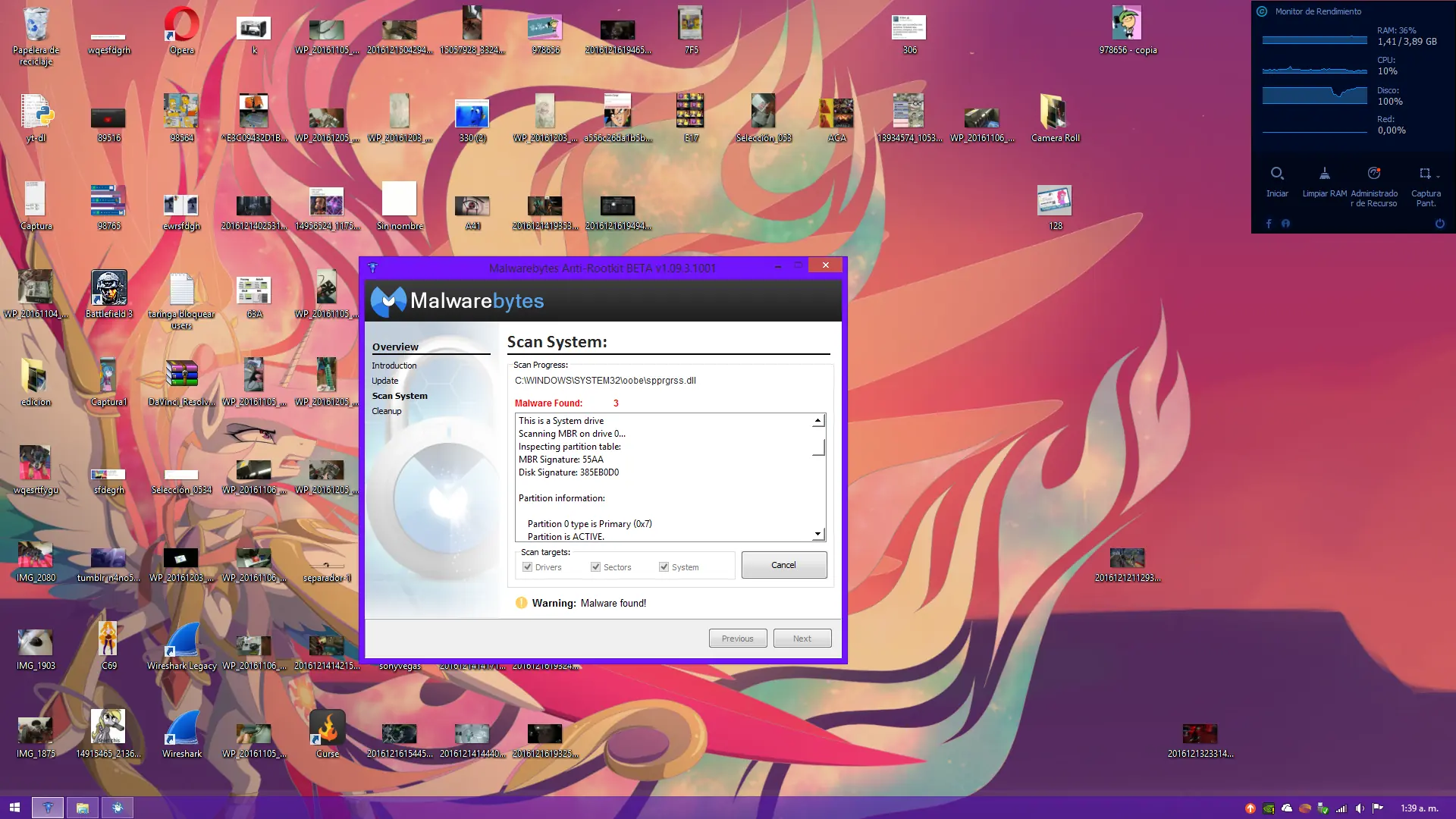Click the round icon beside the Facebook icon

click(1285, 224)
